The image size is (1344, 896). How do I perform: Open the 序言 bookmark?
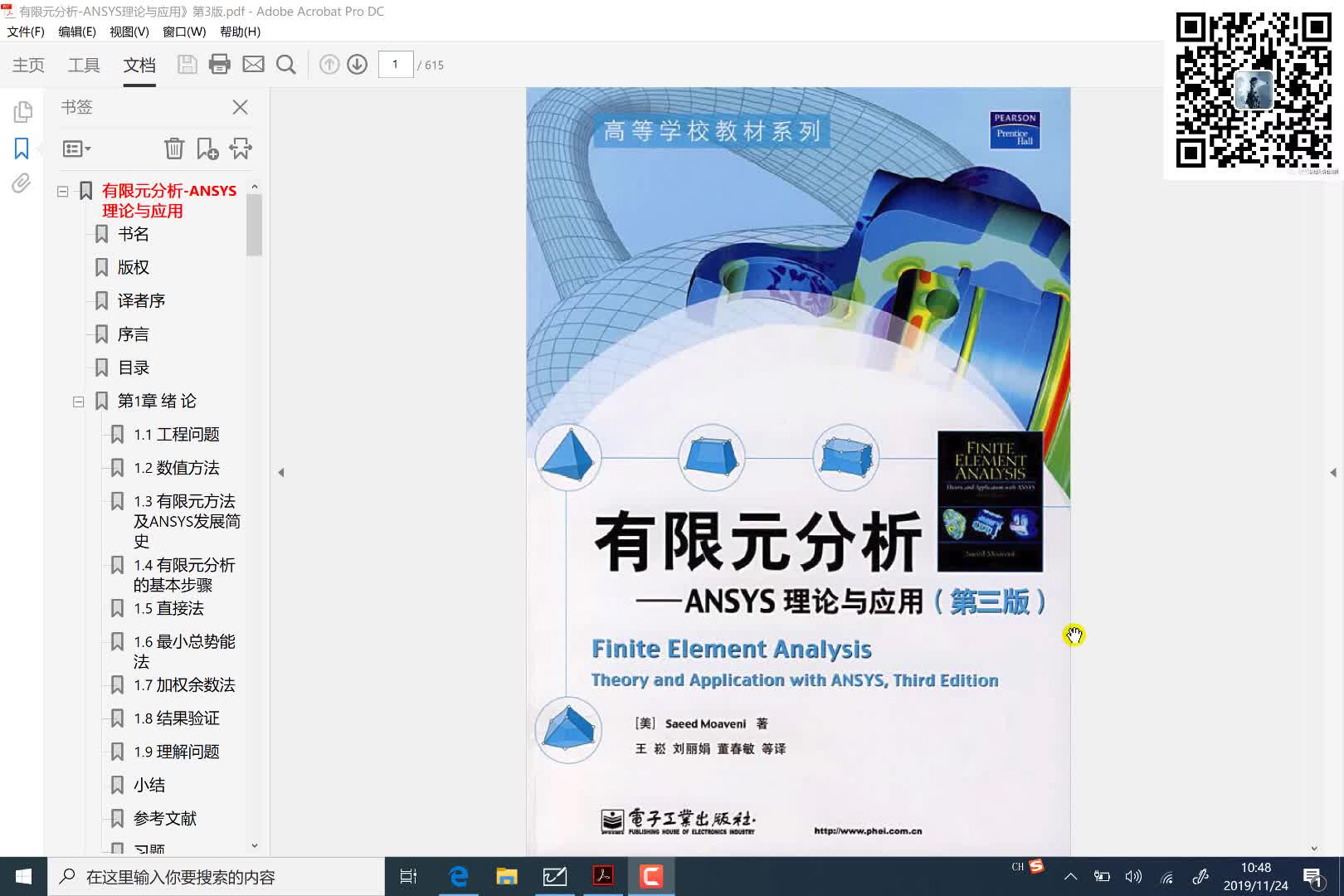pos(134,334)
